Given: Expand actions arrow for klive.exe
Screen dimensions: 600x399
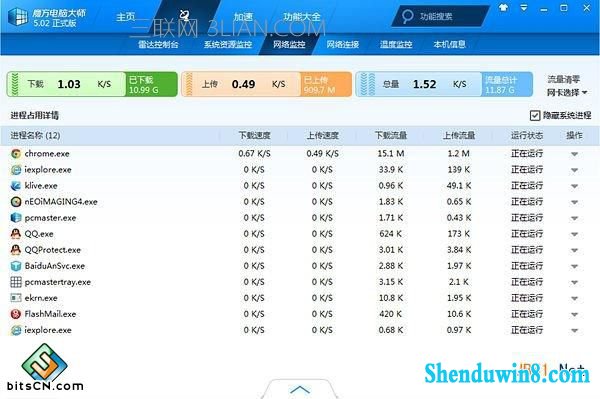Looking at the screenshot, I should pyautogui.click(x=574, y=186).
